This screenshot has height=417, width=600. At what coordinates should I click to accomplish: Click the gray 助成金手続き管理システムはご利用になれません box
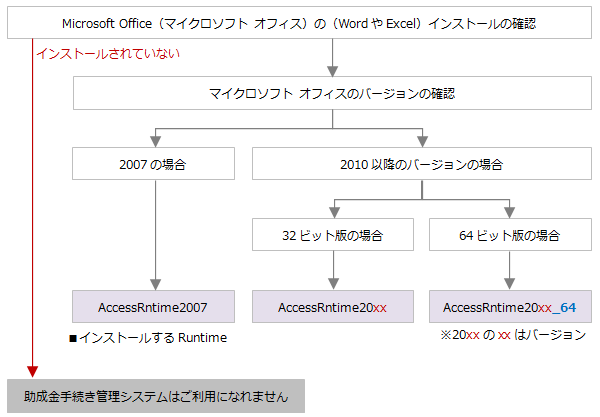(156, 396)
